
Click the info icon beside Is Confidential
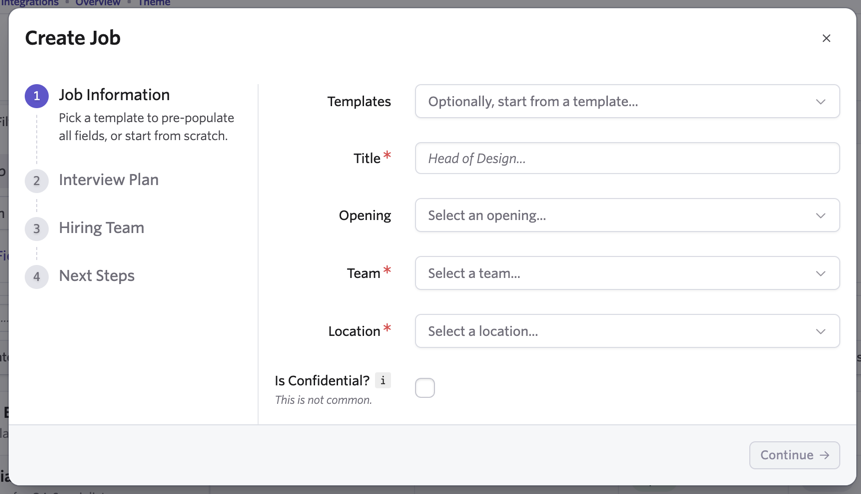click(383, 380)
